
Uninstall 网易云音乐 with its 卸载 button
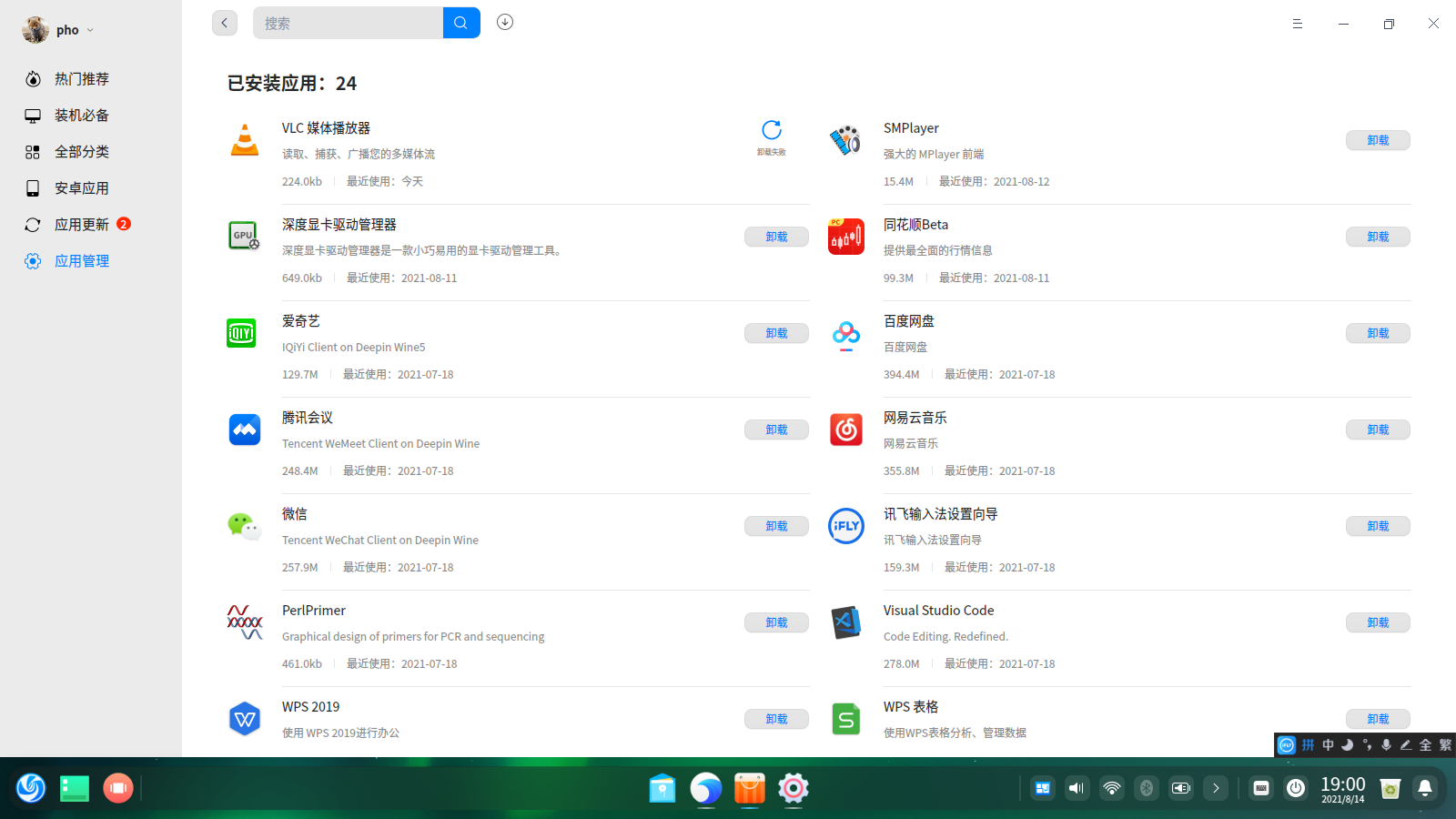point(1378,430)
